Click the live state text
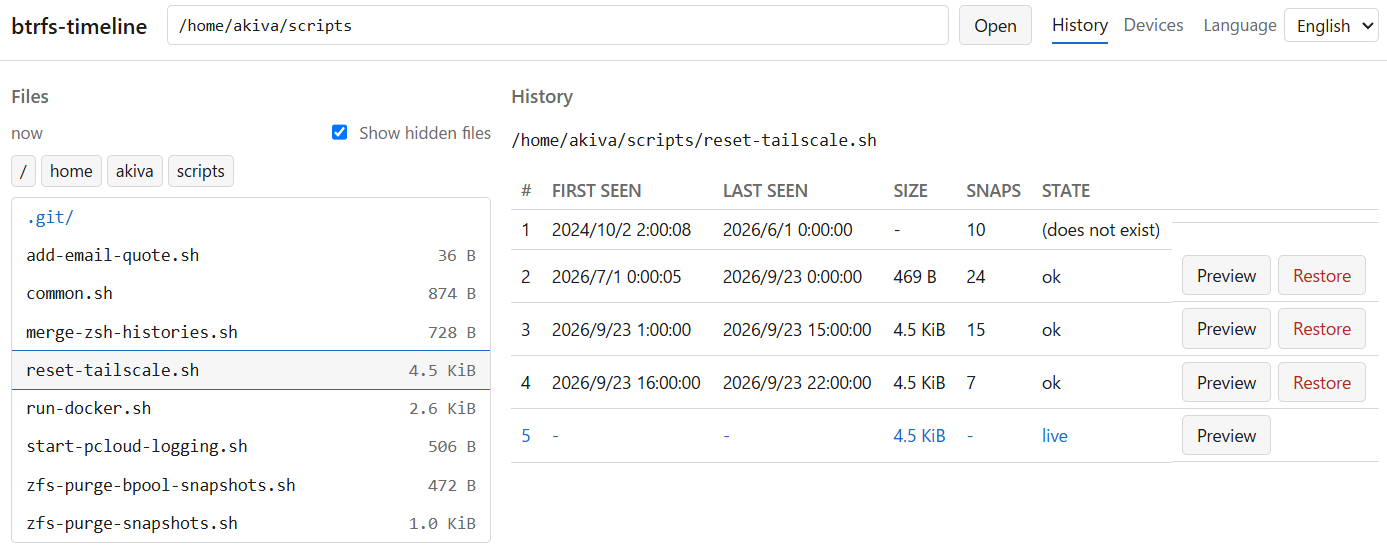 [x=1055, y=436]
